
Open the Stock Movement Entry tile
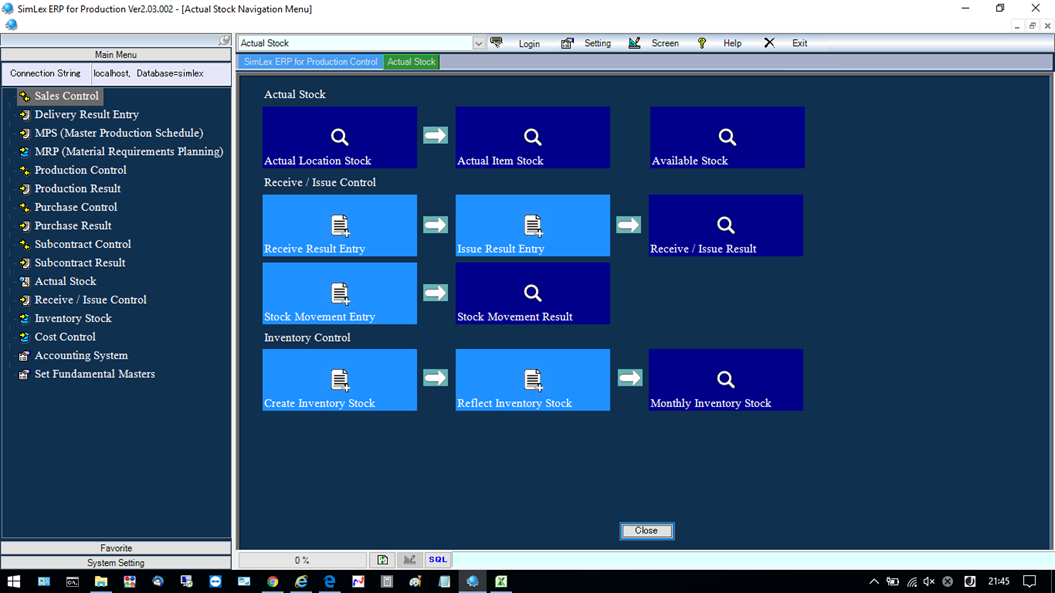340,293
